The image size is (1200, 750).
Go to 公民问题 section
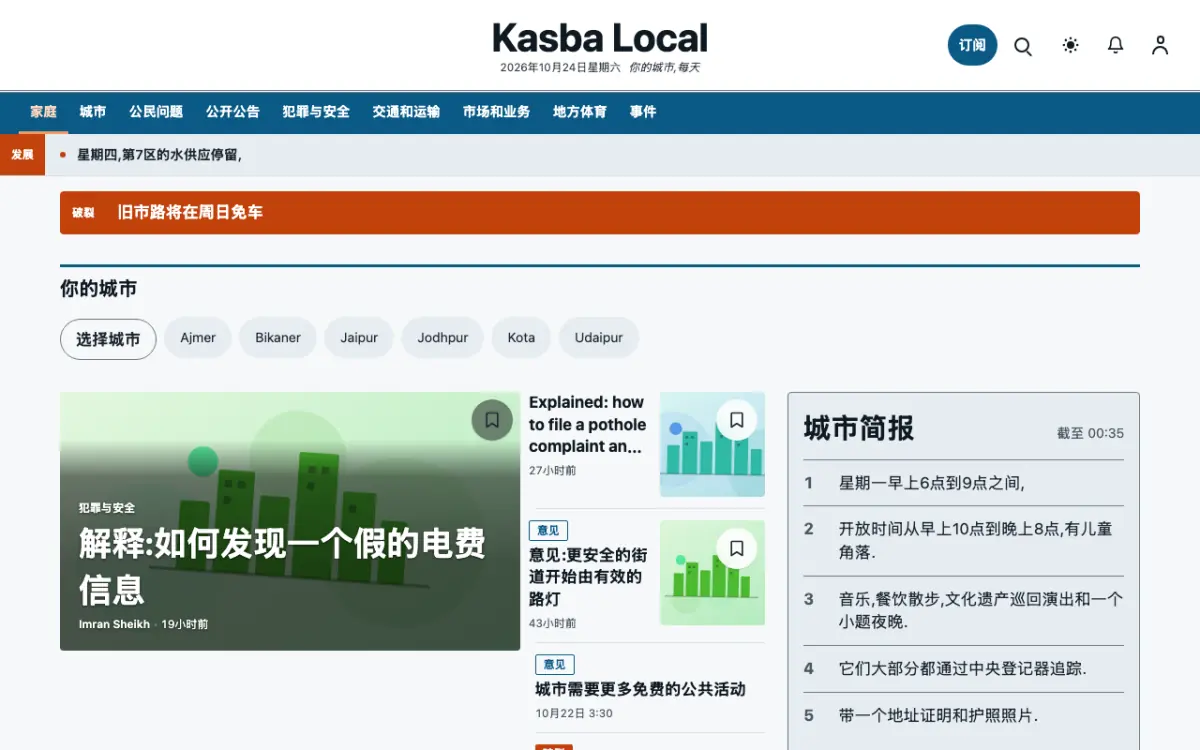156,112
